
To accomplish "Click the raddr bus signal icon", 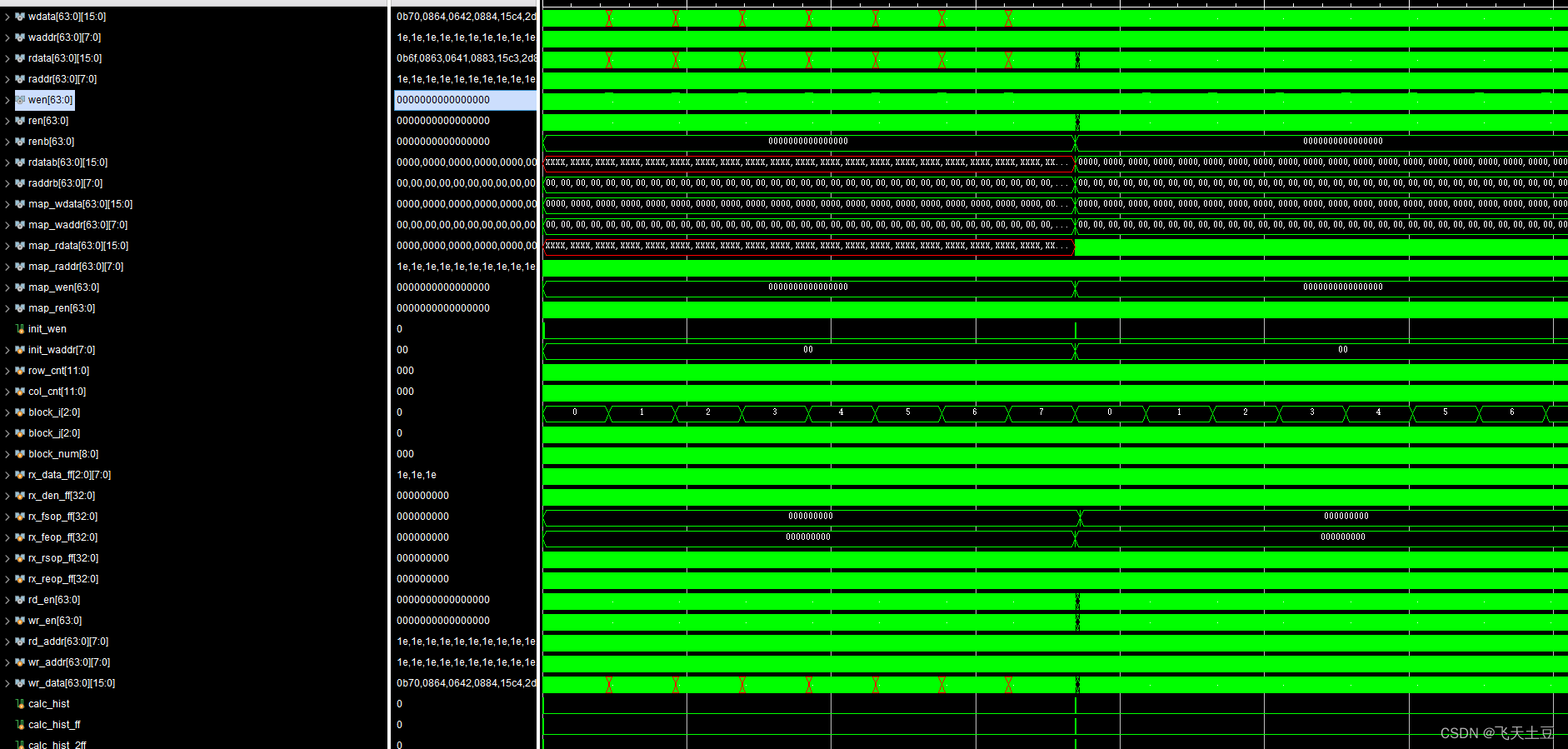I will [x=20, y=79].
